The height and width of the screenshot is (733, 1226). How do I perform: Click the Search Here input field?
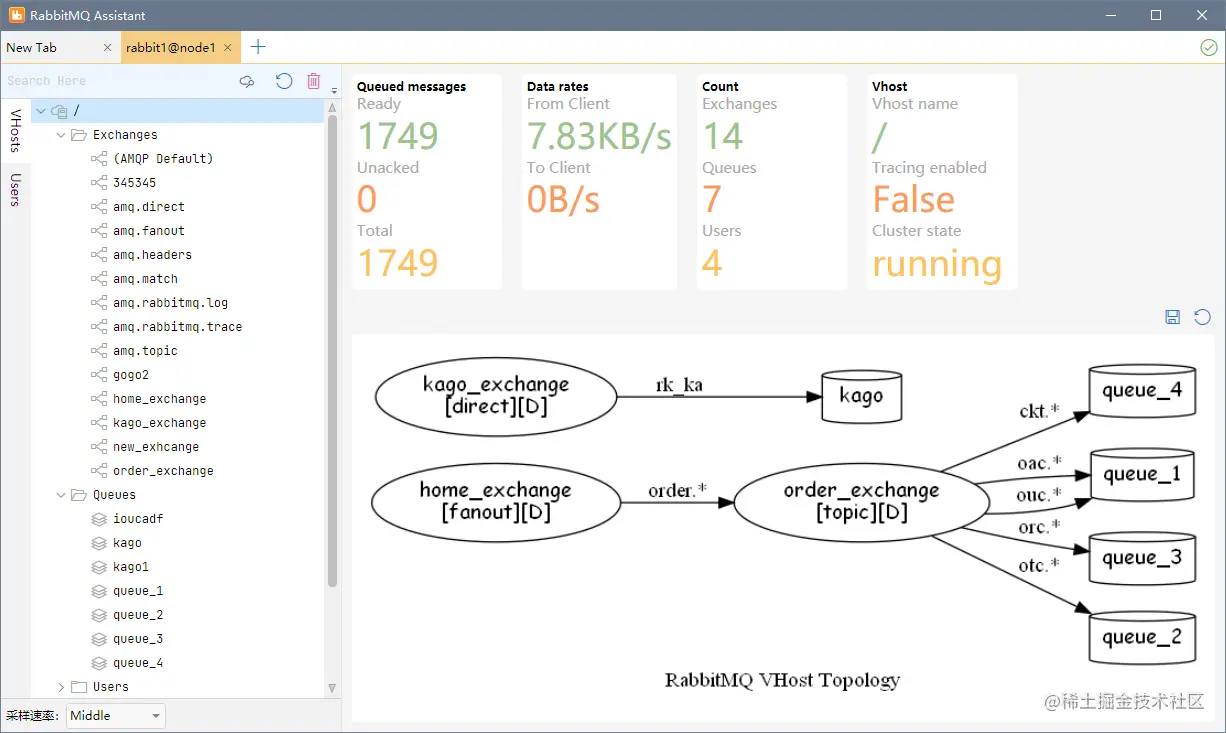click(118, 81)
